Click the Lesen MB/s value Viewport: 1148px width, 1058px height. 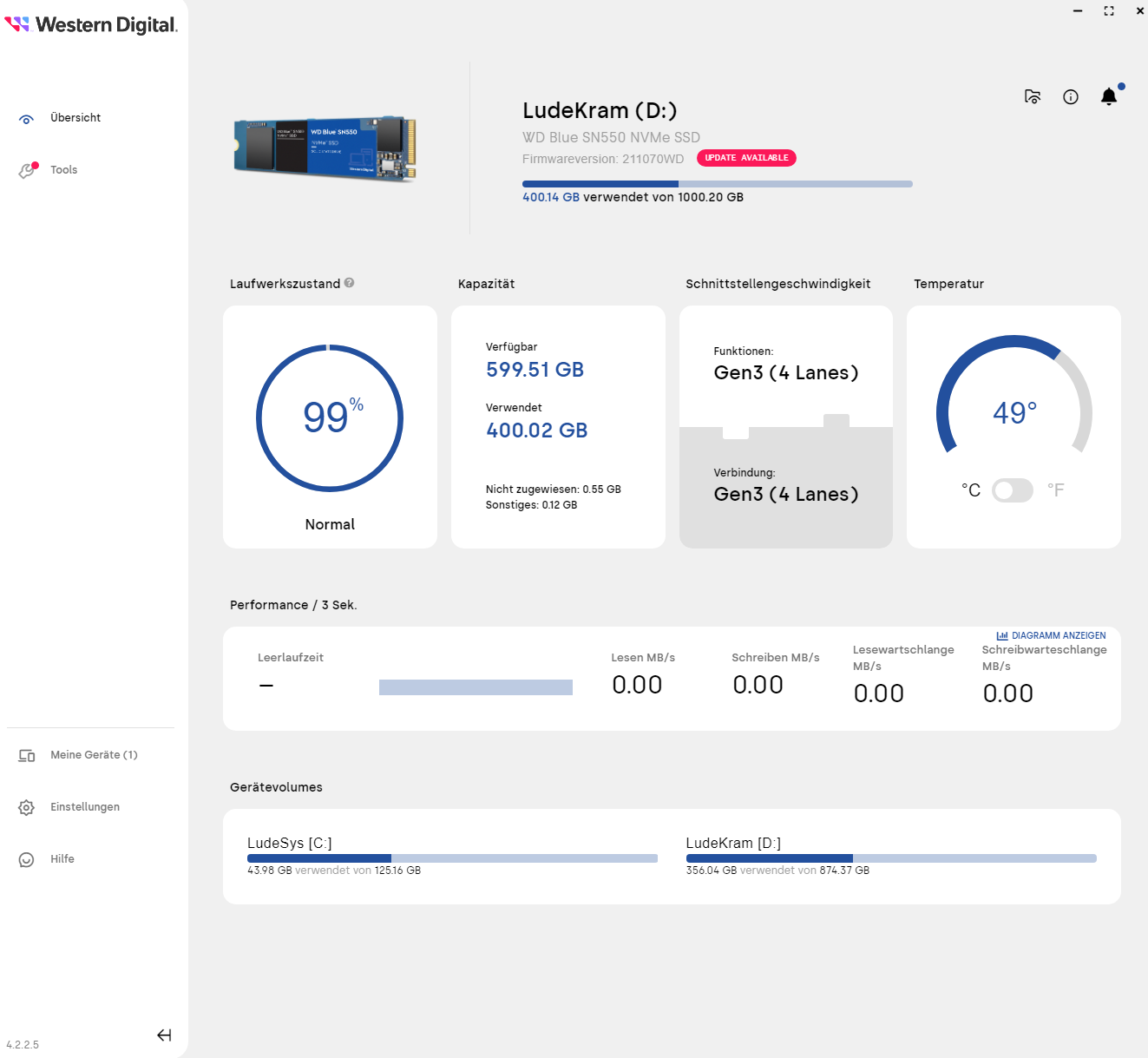coord(637,685)
